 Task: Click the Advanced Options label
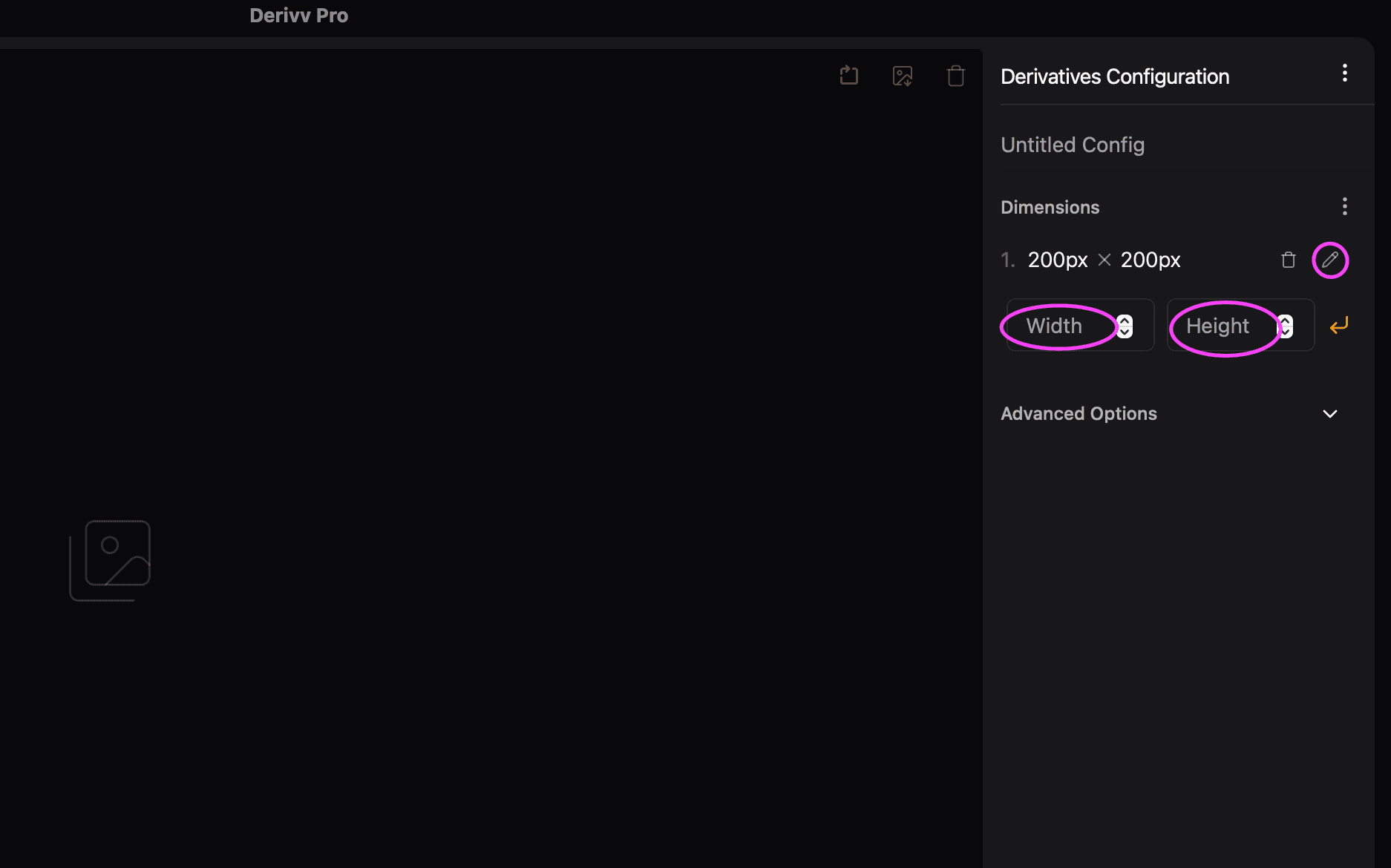(x=1079, y=413)
